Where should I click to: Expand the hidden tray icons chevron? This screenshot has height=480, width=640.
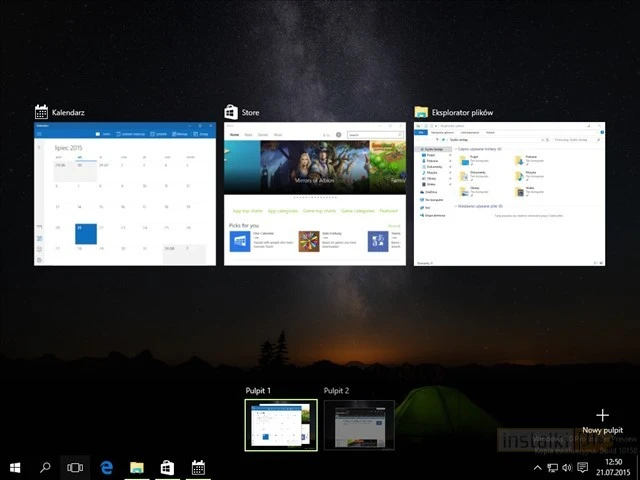pyautogui.click(x=537, y=467)
